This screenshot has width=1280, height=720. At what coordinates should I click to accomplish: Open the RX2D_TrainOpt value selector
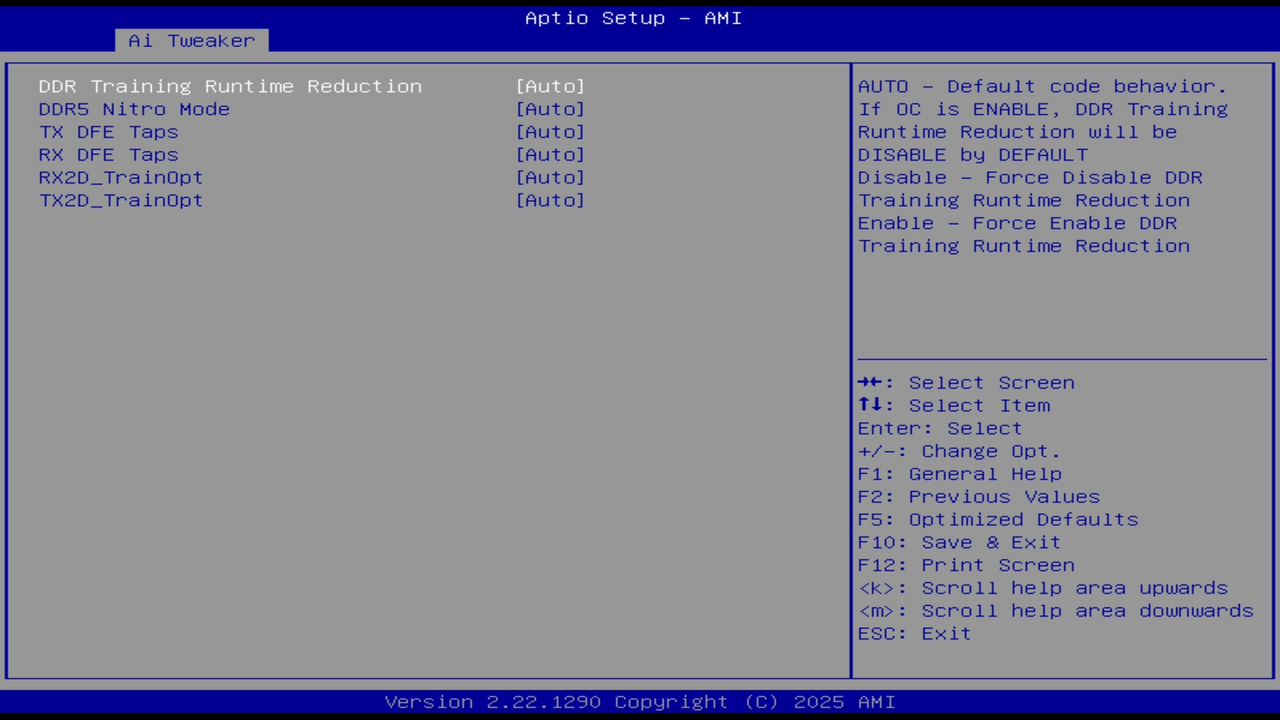(550, 177)
